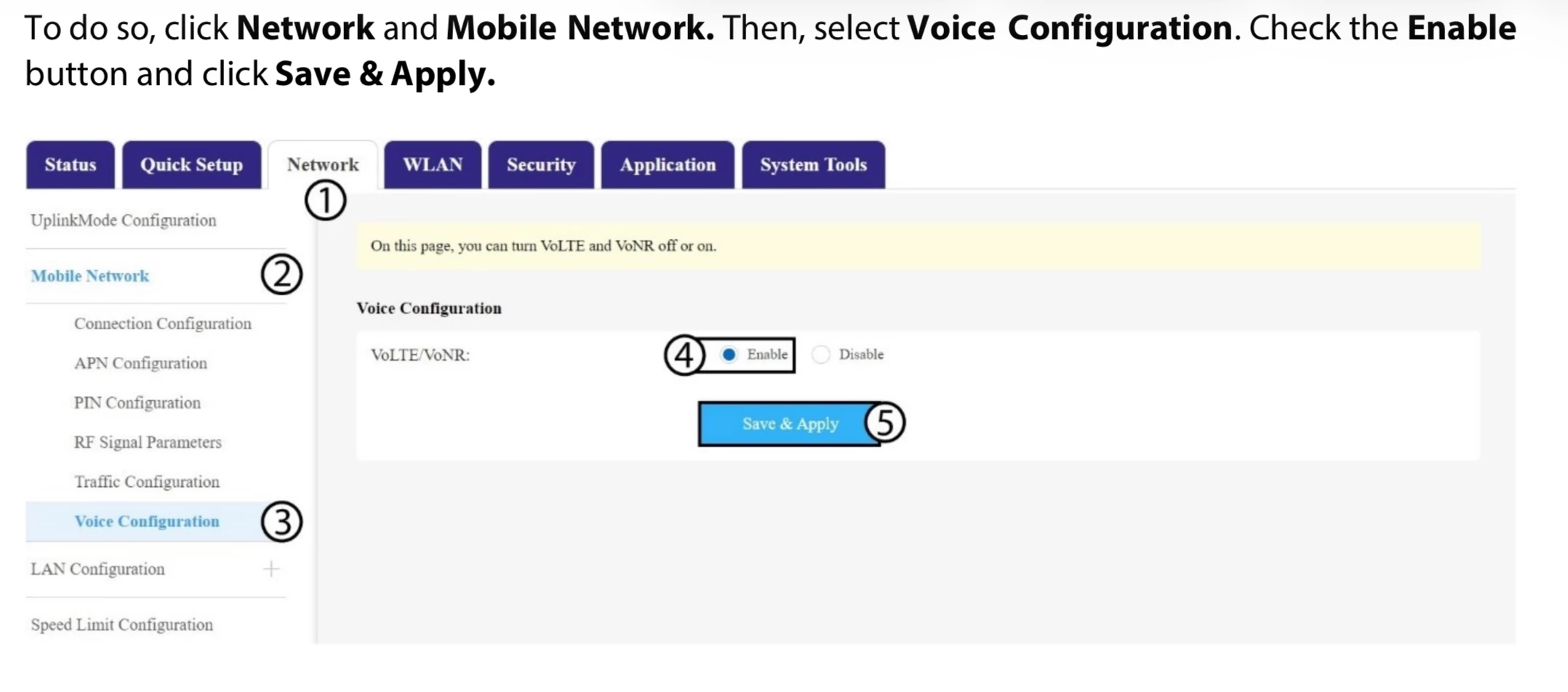This screenshot has width=1568, height=692.
Task: Open Speed Limit Configuration
Action: click(x=122, y=625)
